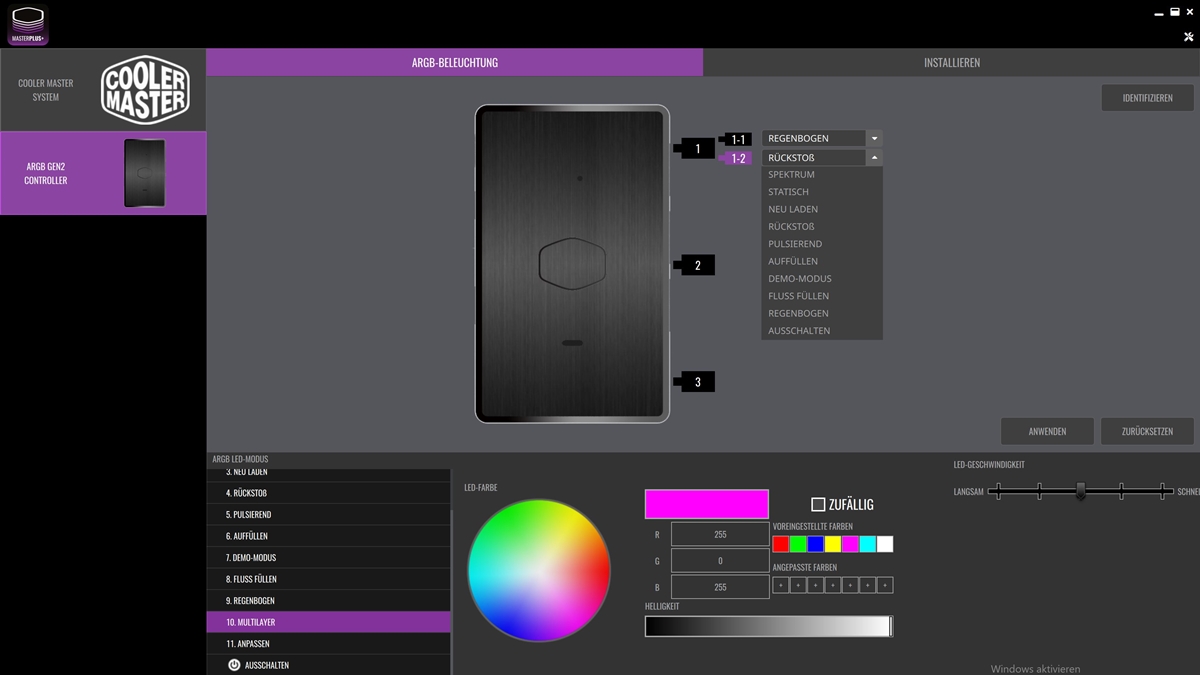Viewport: 1200px width, 675px height.
Task: Select the ARGB Gen2 Controller thumbnail
Action: coord(144,173)
